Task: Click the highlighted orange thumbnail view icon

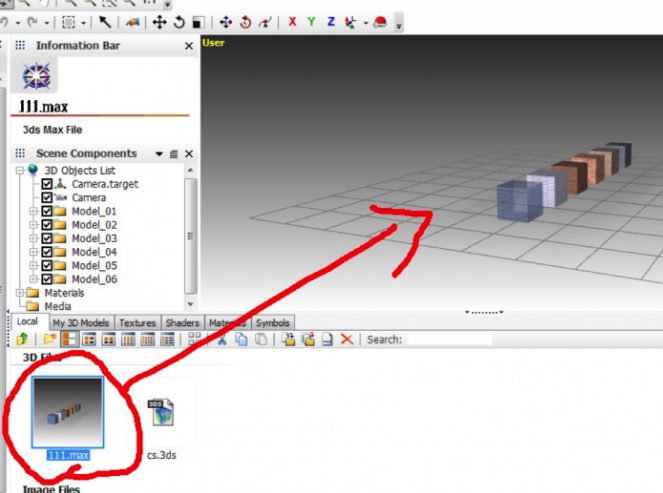Action: [x=70, y=339]
